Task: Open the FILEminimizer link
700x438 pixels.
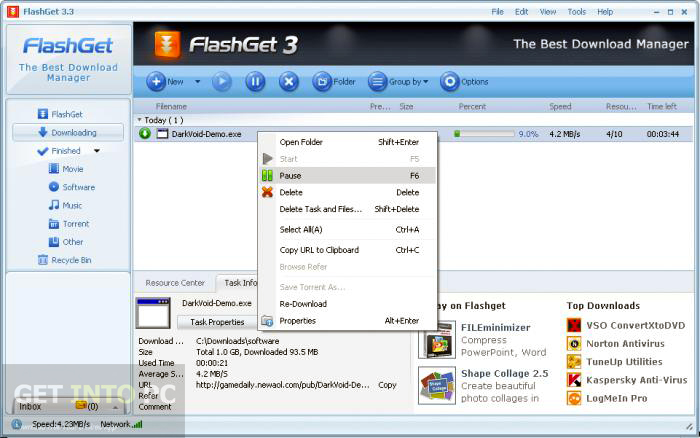Action: [496, 328]
